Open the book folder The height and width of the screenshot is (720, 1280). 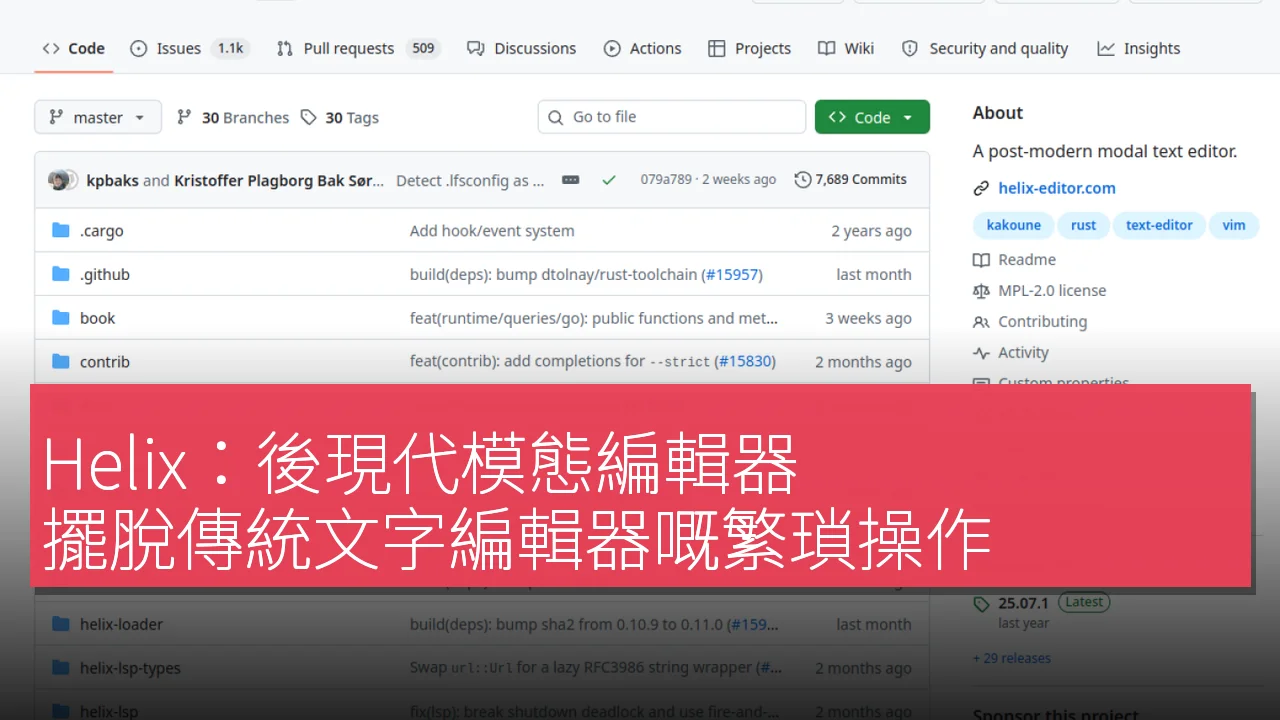click(98, 318)
